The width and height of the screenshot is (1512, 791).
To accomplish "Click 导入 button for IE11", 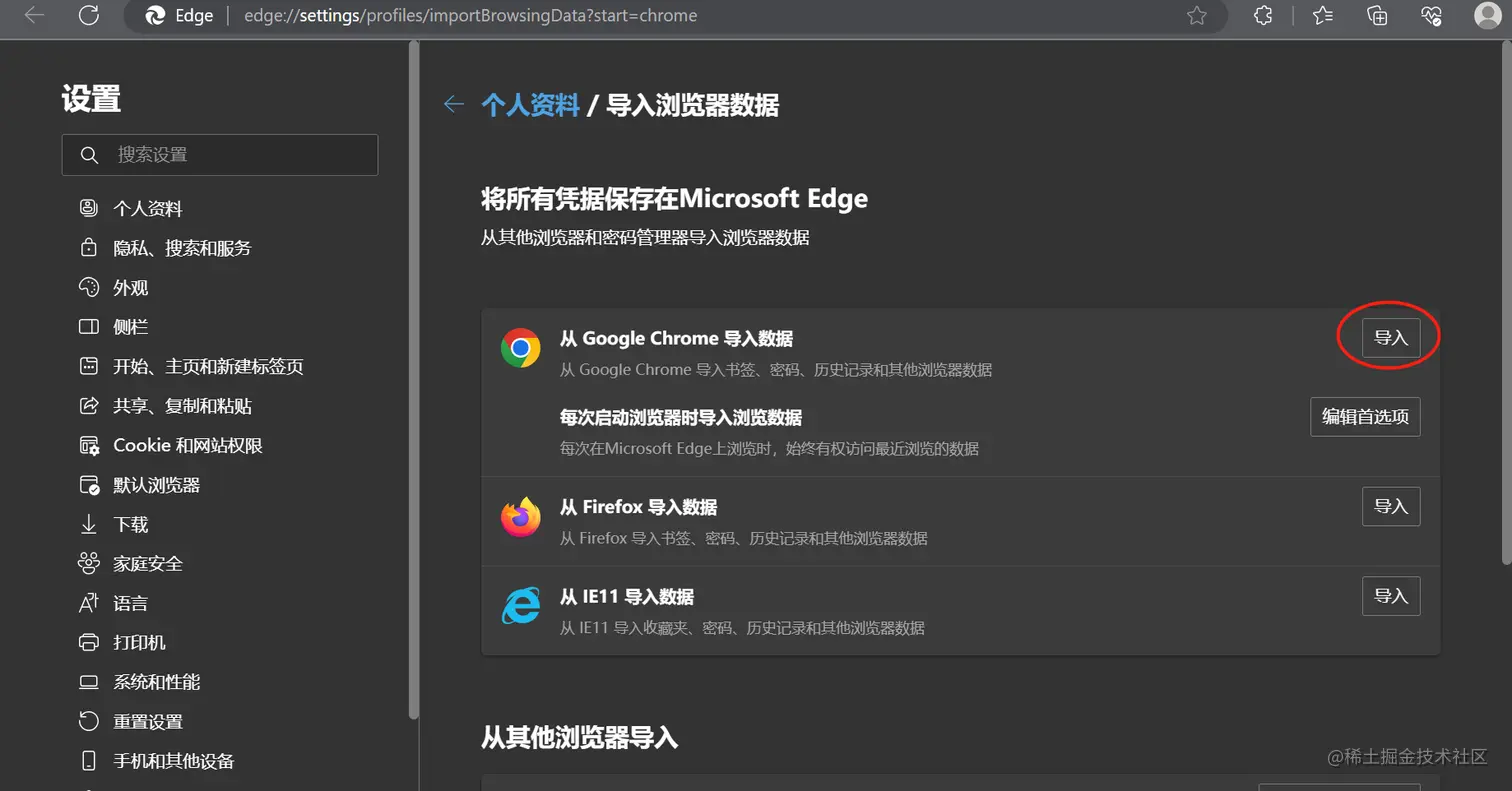I will coord(1391,596).
